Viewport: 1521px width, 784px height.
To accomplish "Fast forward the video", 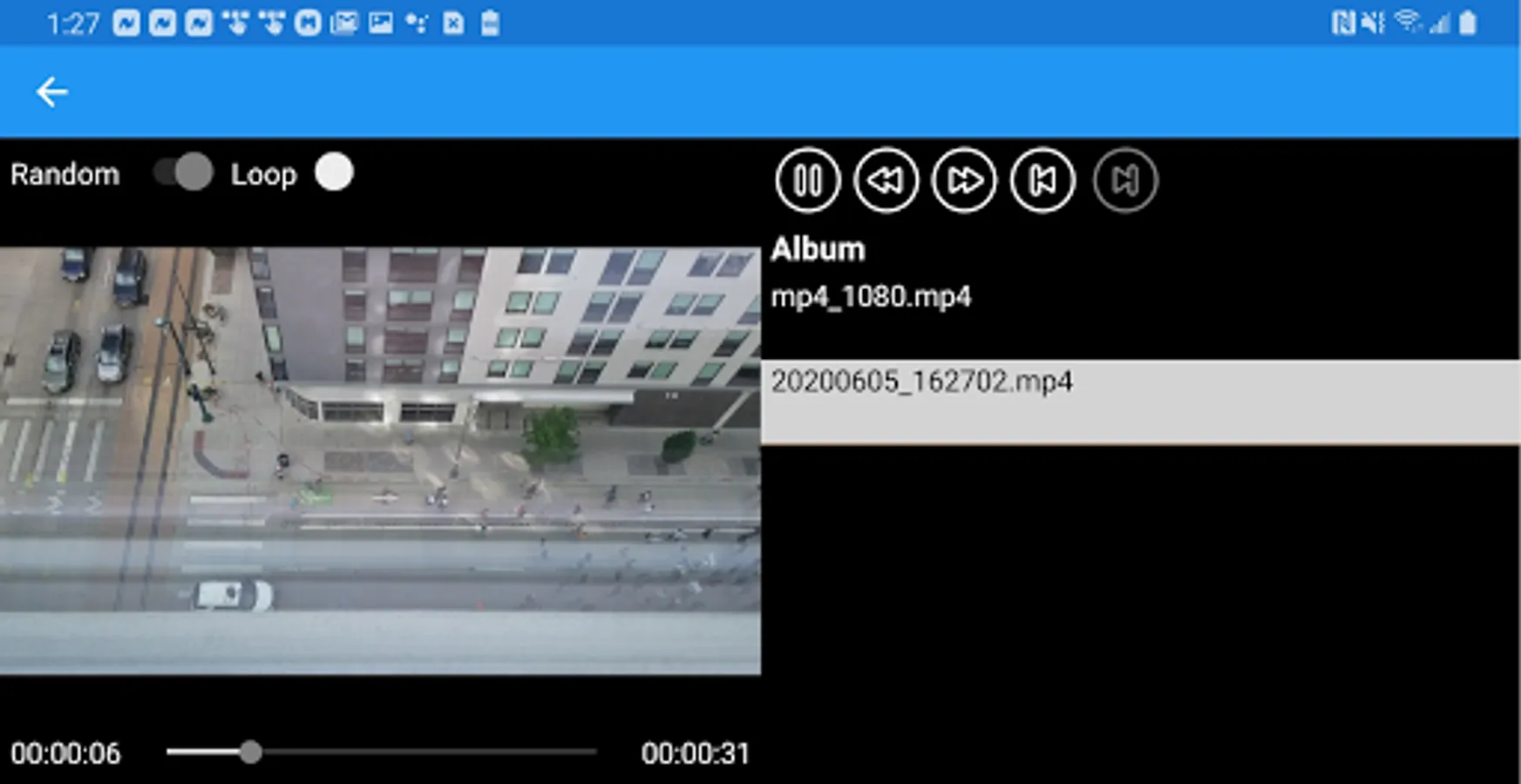I will [x=964, y=180].
